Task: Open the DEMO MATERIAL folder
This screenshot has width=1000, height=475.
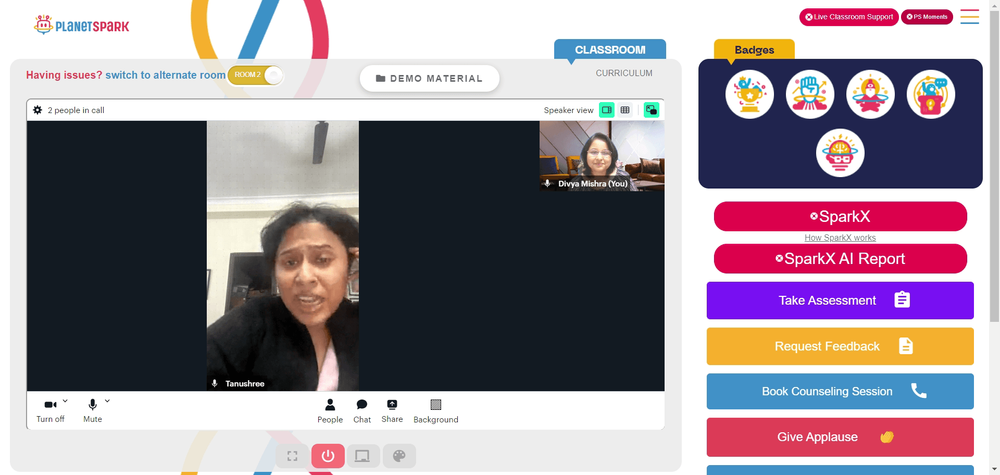Action: 429,78
